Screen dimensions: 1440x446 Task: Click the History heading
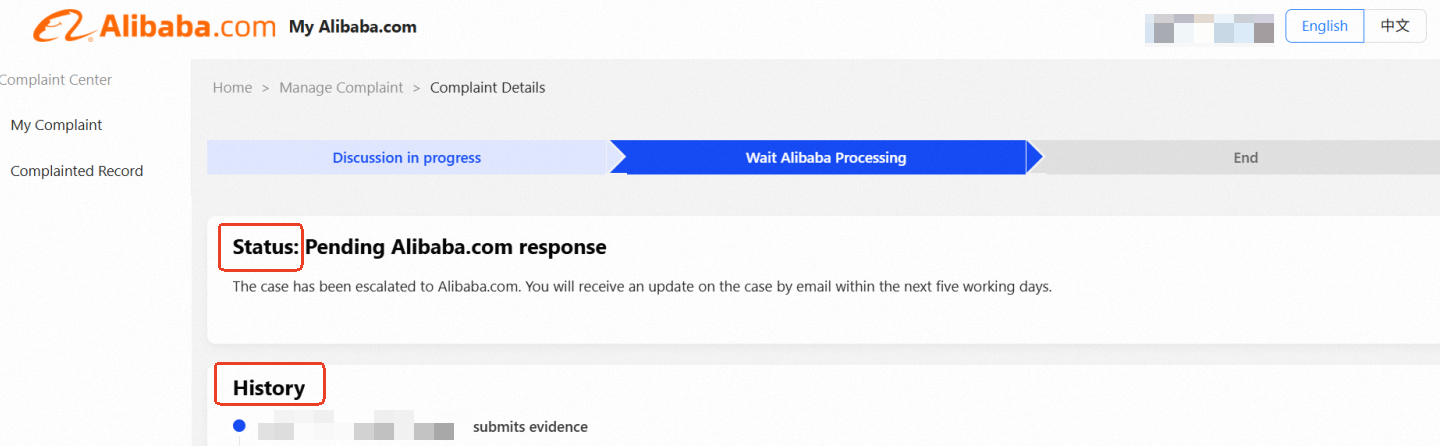[x=269, y=388]
